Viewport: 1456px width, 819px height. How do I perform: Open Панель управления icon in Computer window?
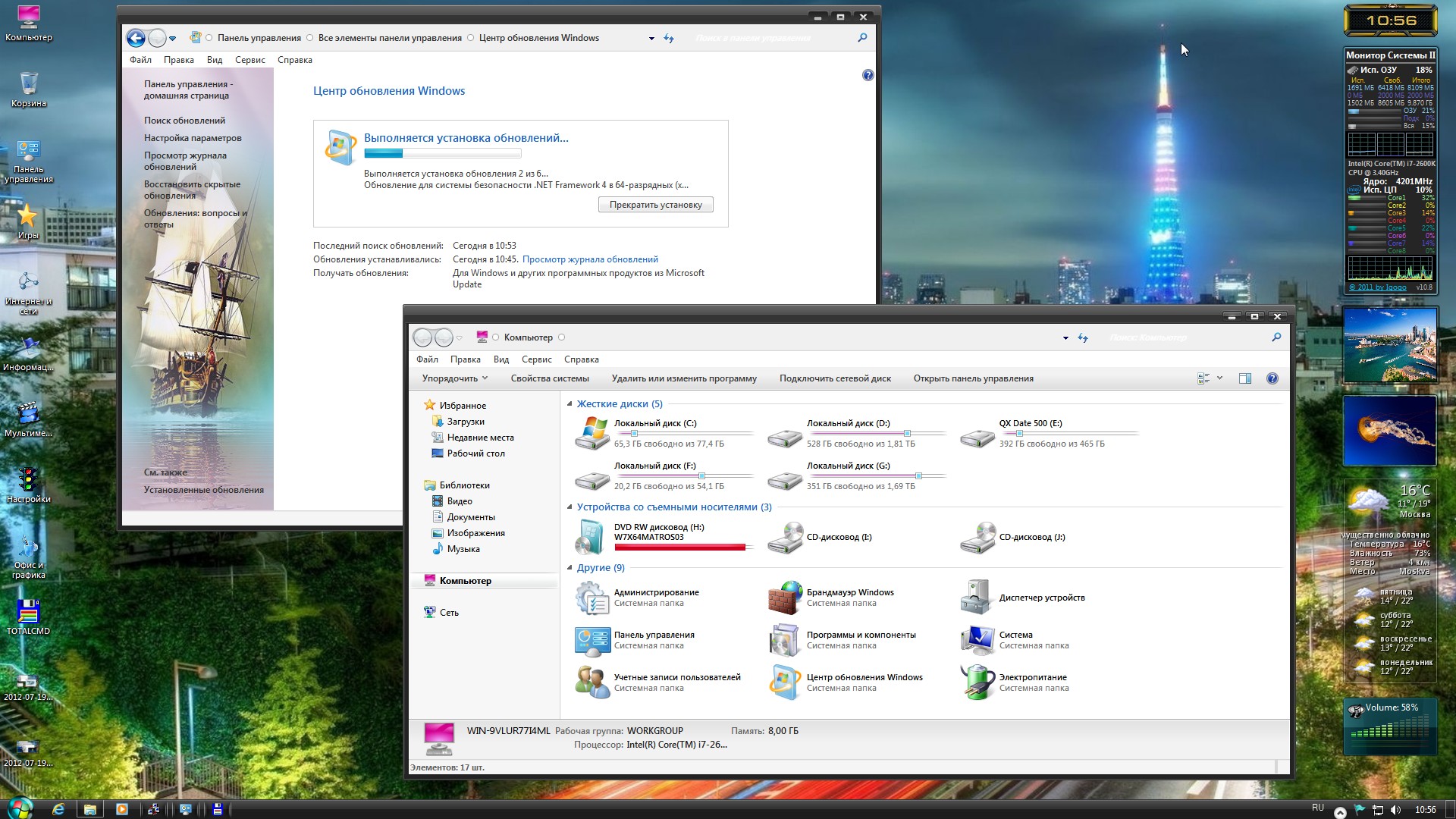[x=591, y=640]
